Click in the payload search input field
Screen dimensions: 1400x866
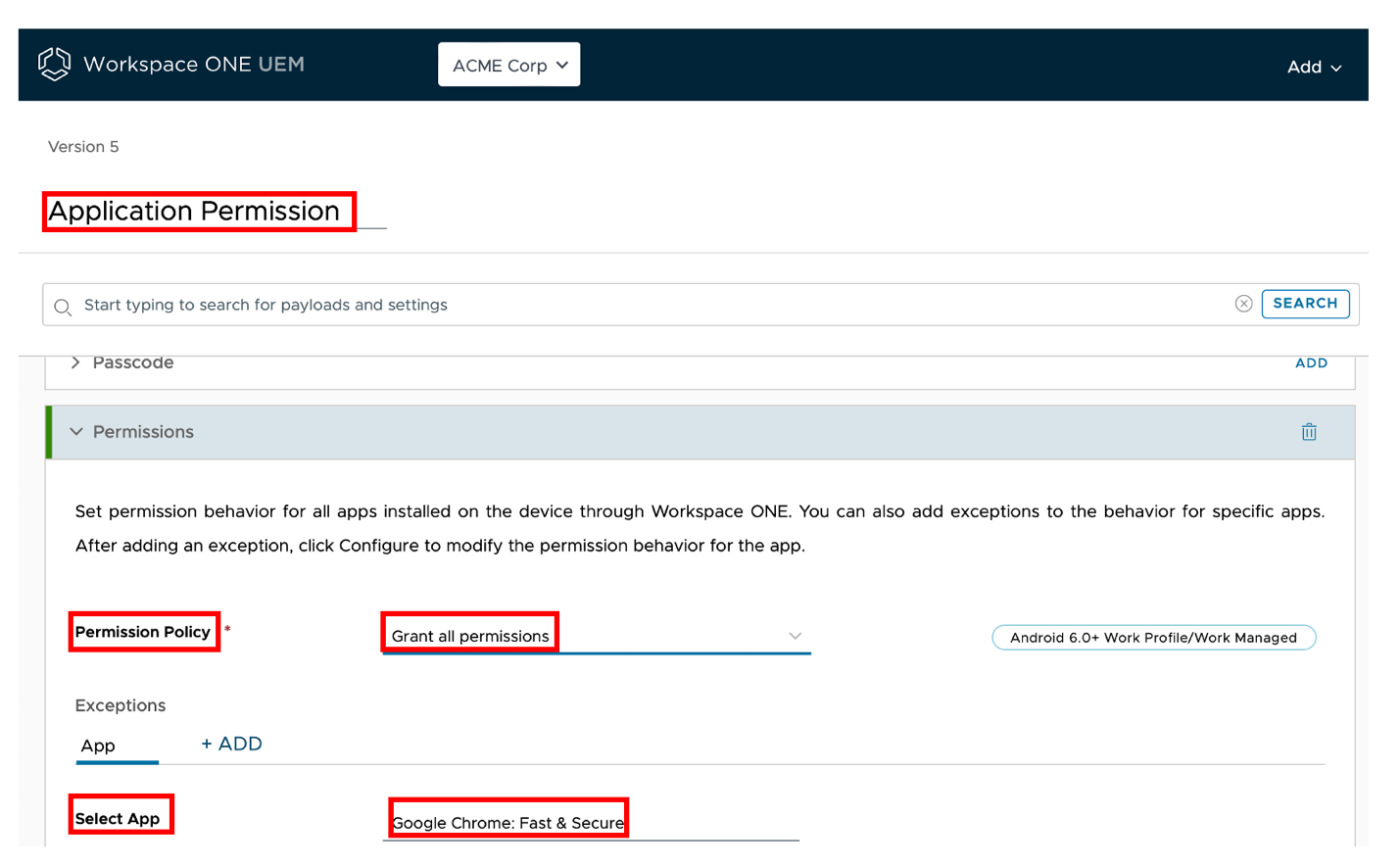(392, 305)
